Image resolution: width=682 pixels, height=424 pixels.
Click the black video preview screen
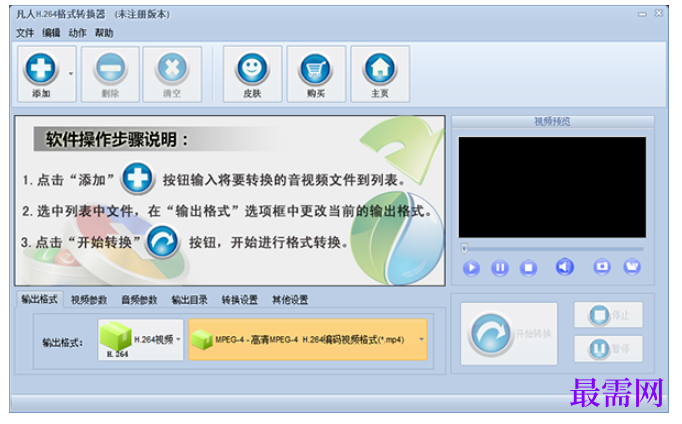click(552, 187)
